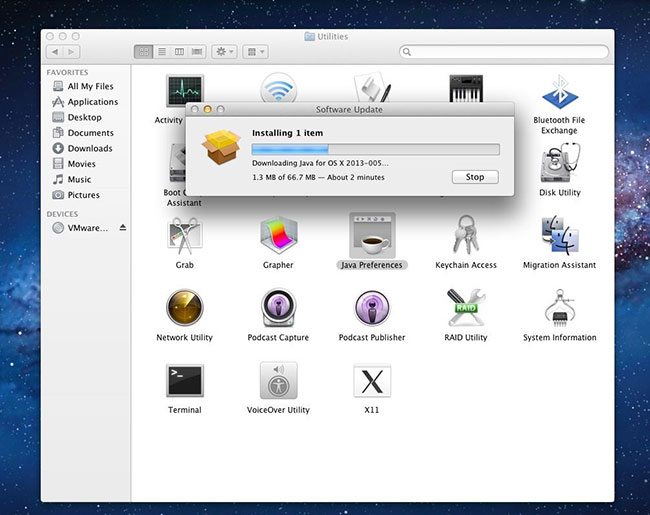Open System Information icon

[x=560, y=307]
